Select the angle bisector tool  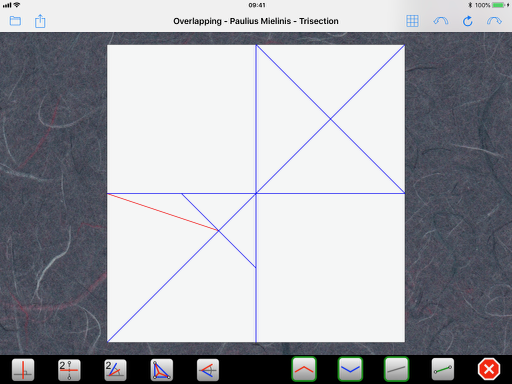click(115, 370)
